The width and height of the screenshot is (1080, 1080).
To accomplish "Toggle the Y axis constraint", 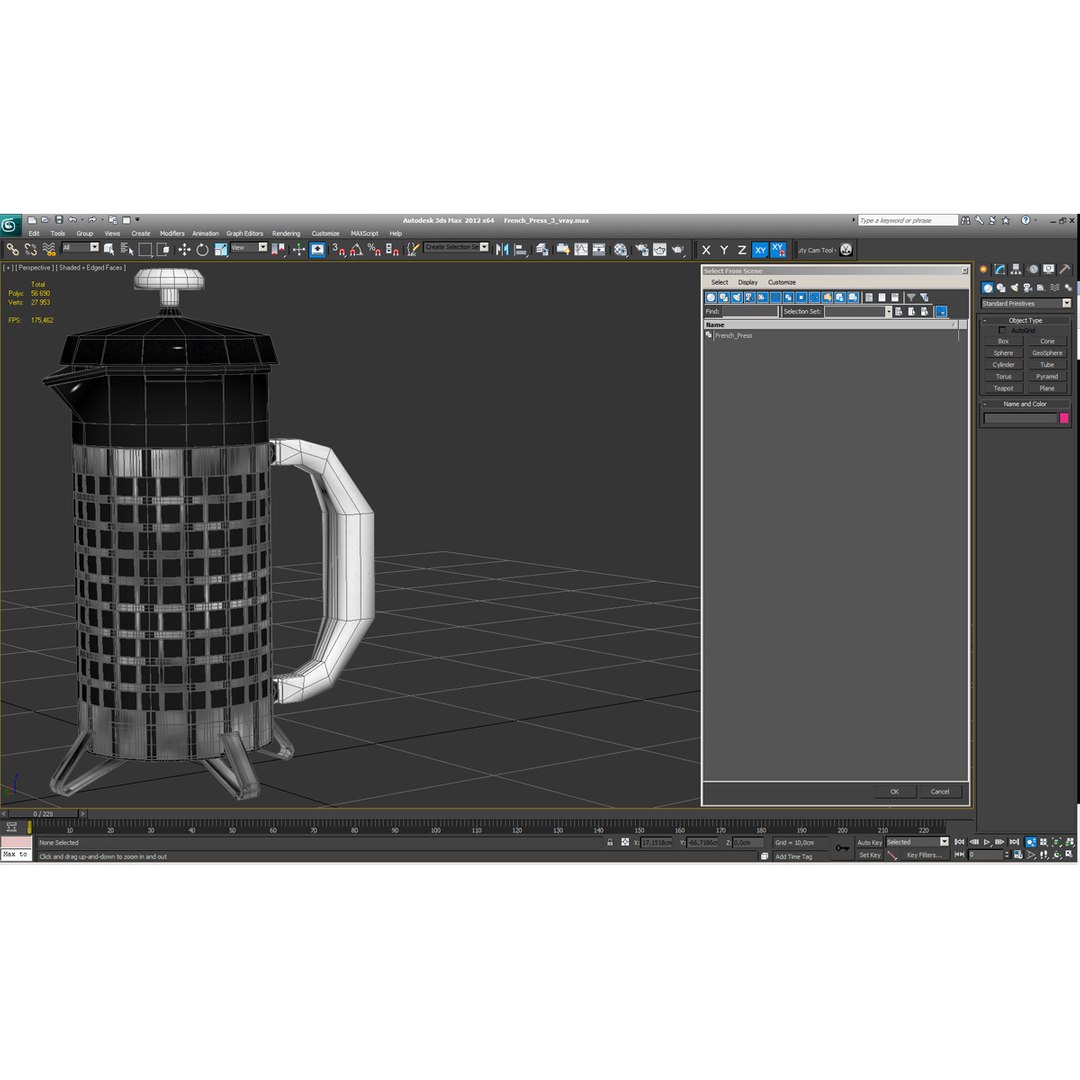I will (x=724, y=250).
